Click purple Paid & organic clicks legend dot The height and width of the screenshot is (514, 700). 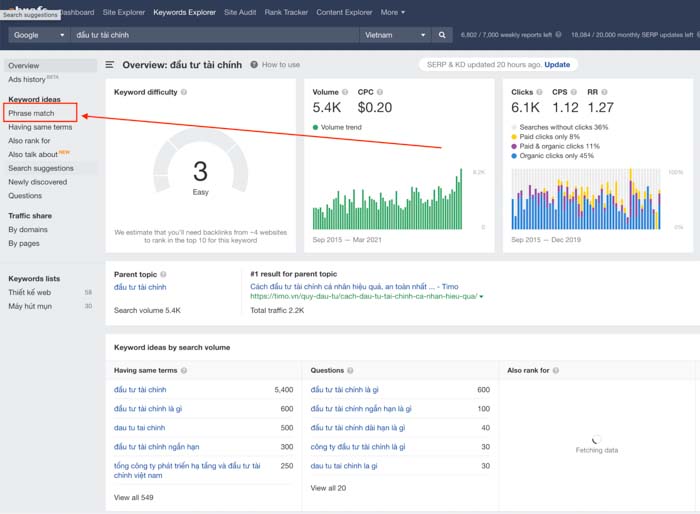pyautogui.click(x=514, y=146)
